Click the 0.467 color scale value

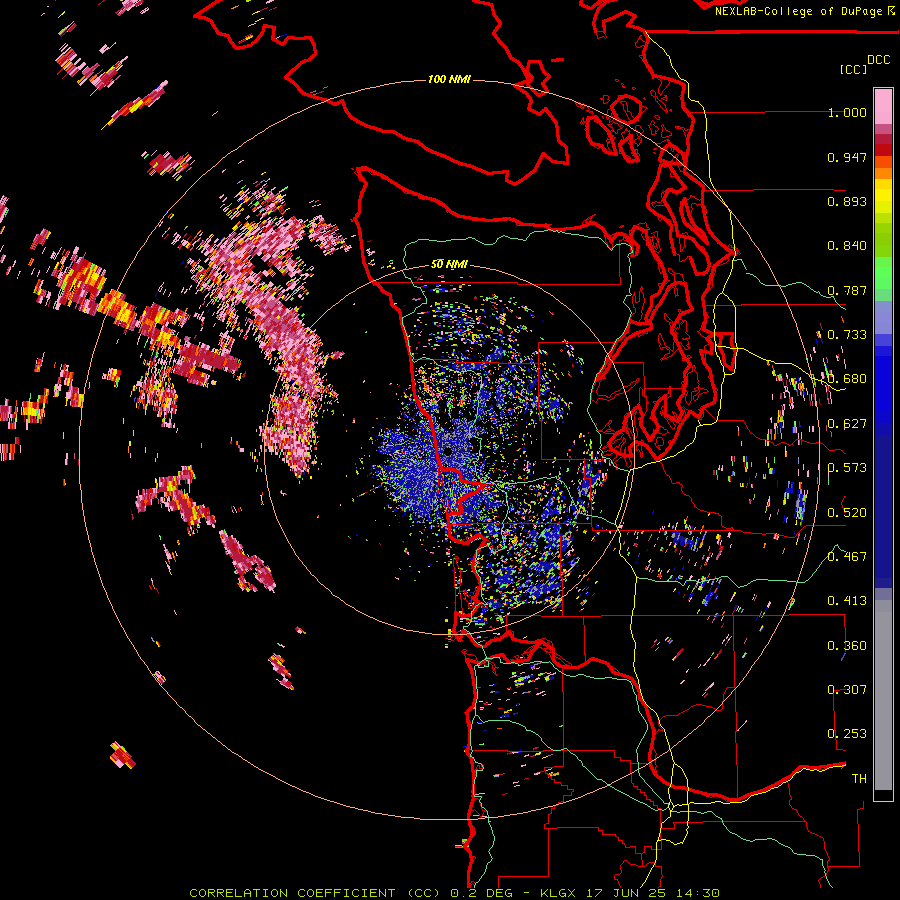[847, 556]
